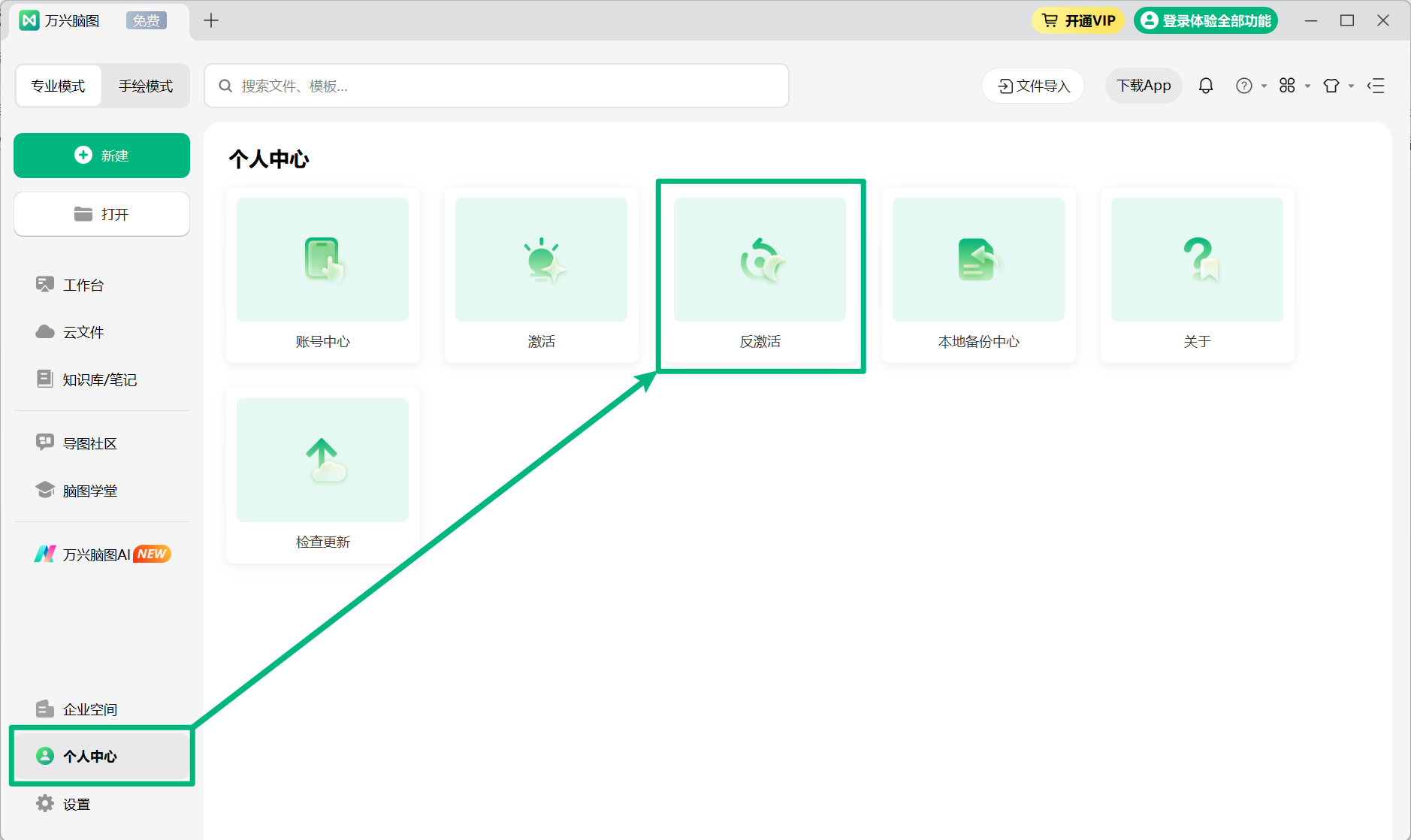The image size is (1411, 840).
Task: Click the 工作台 sidebar icon
Action: pyautogui.click(x=45, y=285)
